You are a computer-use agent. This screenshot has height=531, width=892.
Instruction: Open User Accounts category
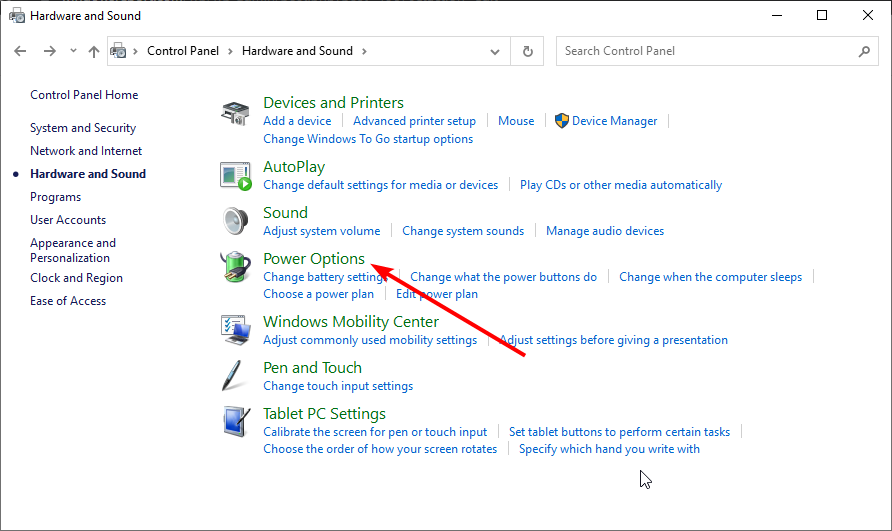68,220
